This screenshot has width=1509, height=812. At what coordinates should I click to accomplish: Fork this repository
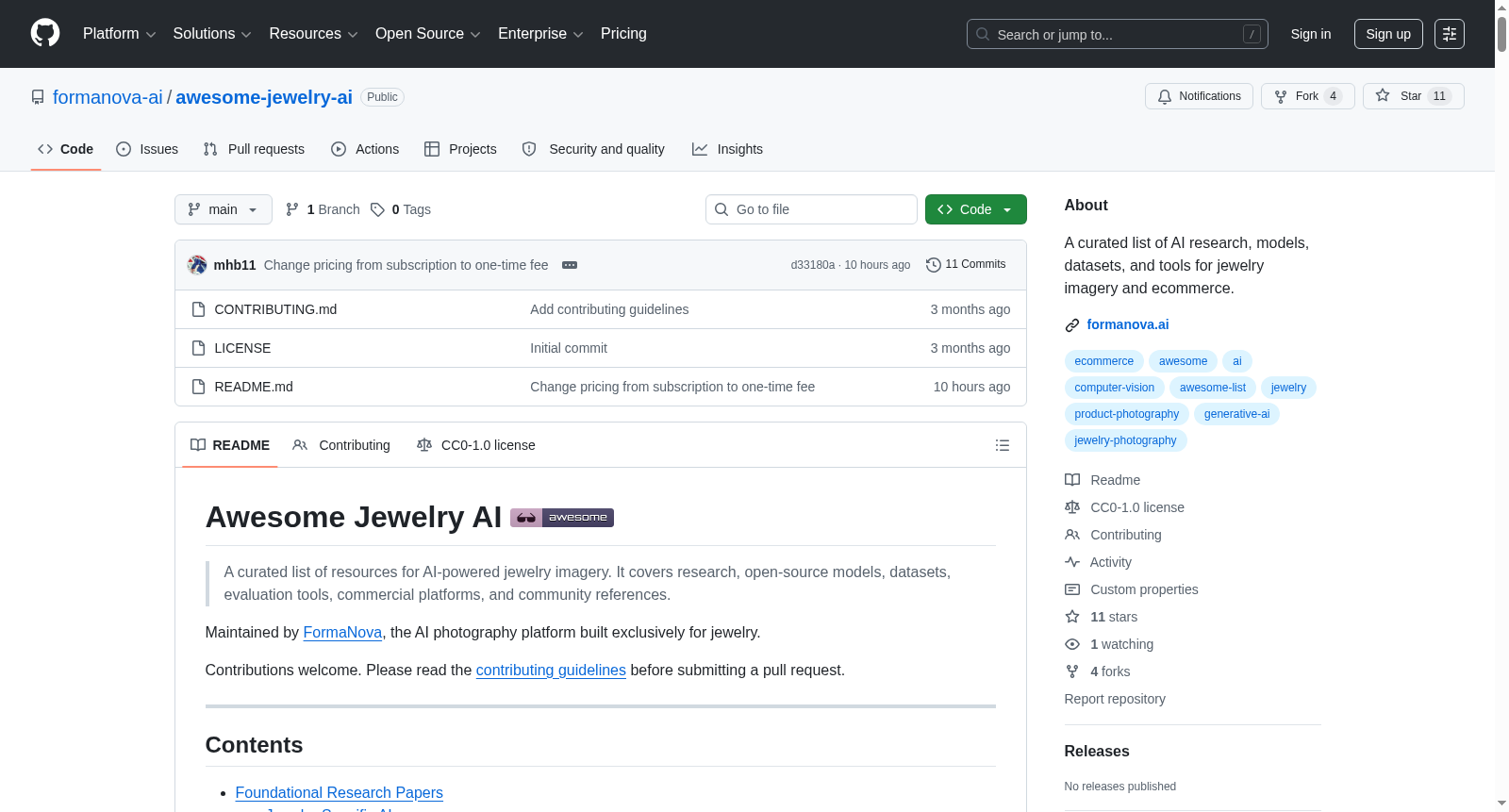1307,96
